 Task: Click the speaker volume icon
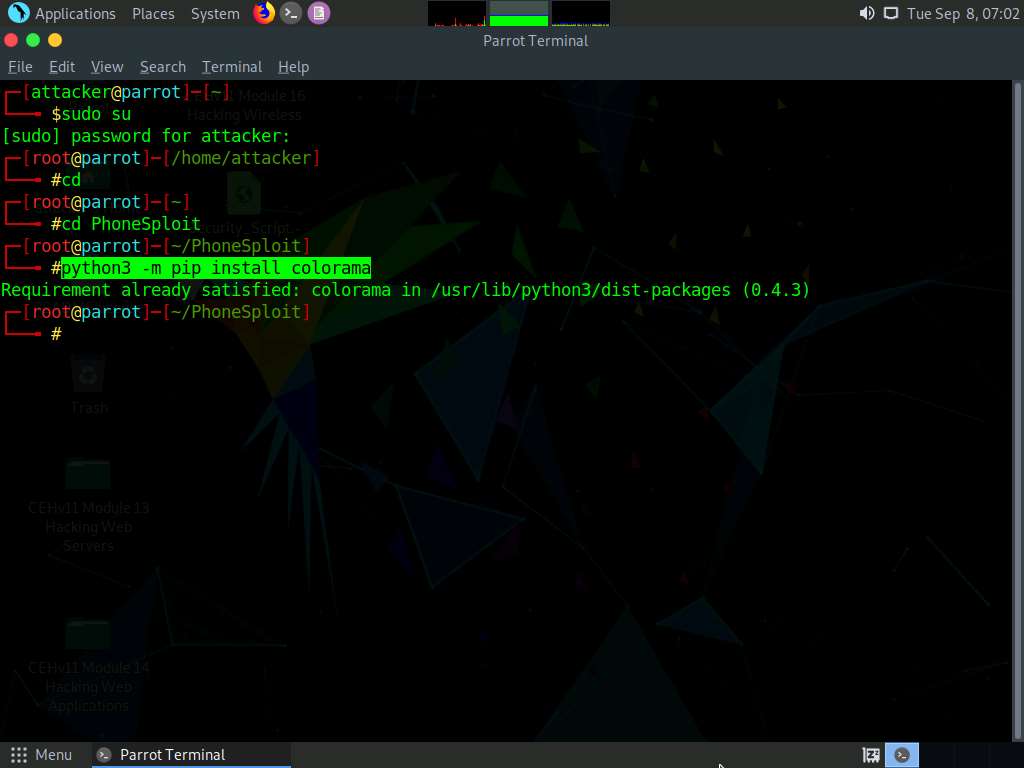point(864,13)
